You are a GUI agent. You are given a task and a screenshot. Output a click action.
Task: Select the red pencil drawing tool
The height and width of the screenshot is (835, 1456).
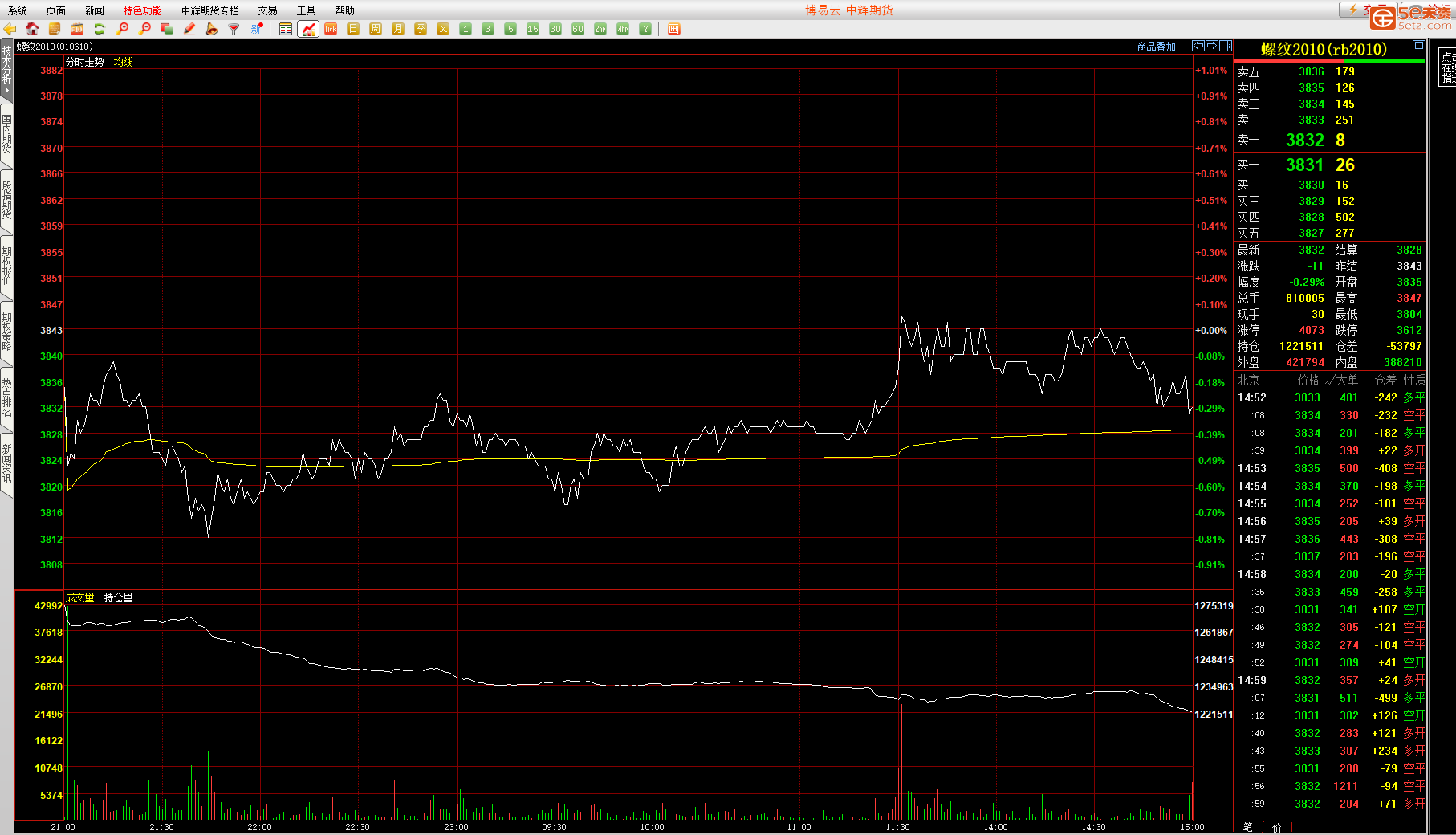point(189,29)
